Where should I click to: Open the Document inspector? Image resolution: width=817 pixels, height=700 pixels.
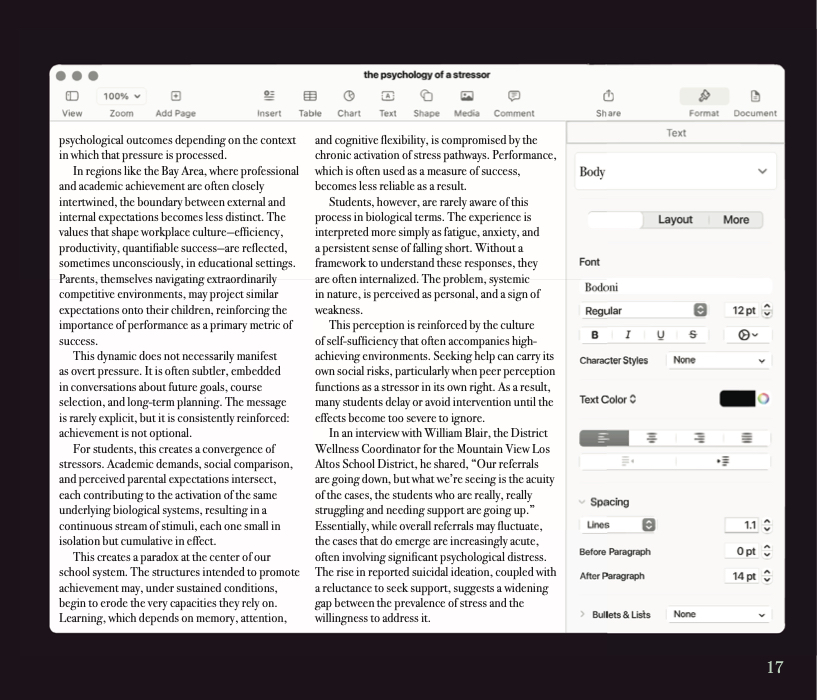(x=755, y=102)
